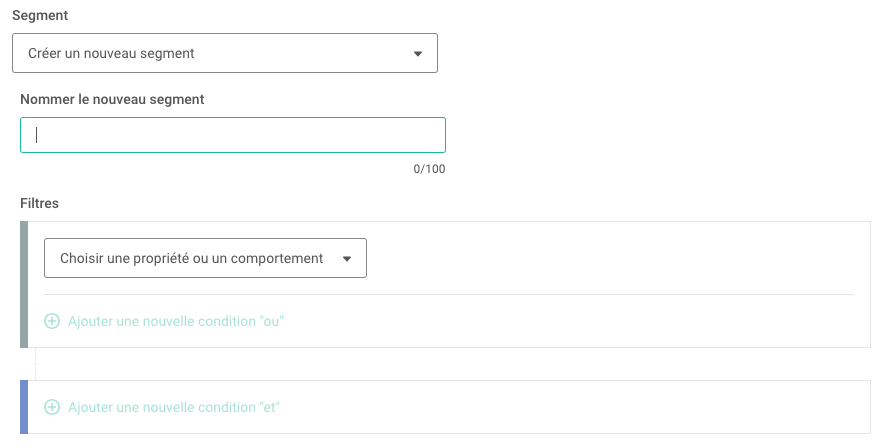Click the blue bar of the "et" block
The width and height of the screenshot is (887, 448).
click(24, 407)
